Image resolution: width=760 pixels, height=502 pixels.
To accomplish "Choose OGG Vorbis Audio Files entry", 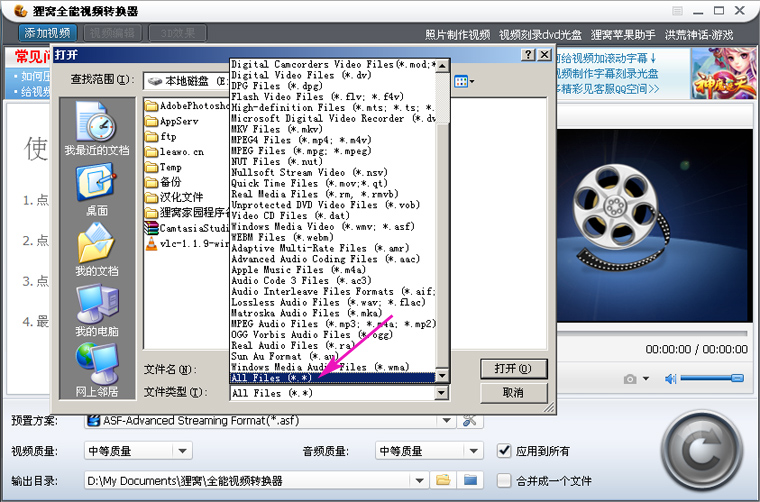I will tap(332, 334).
